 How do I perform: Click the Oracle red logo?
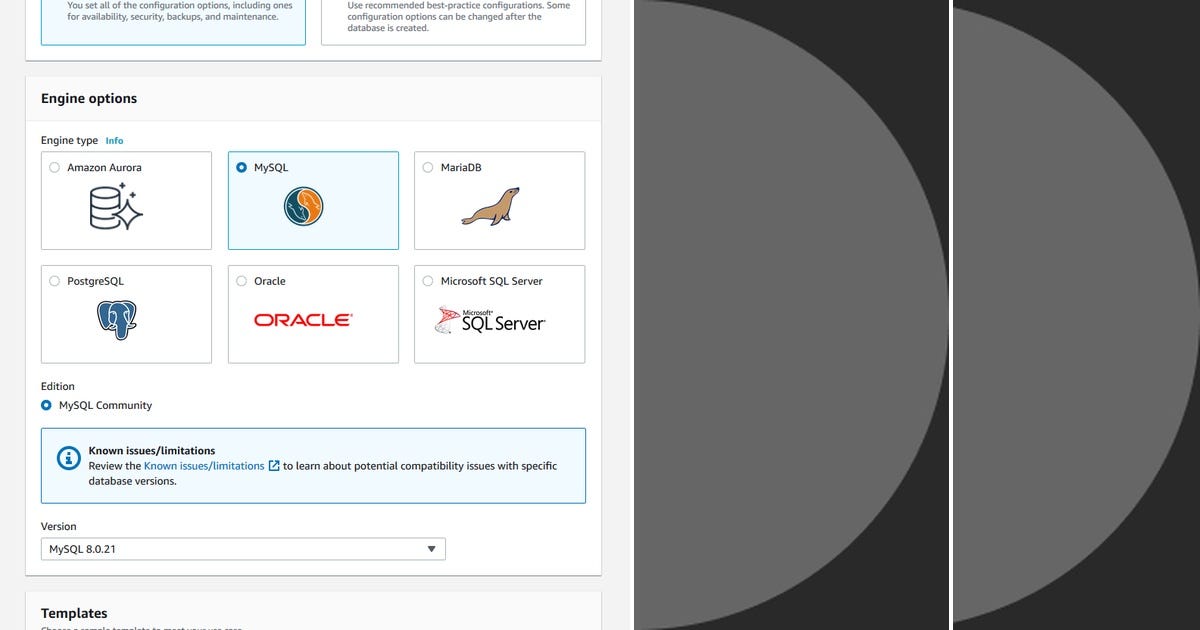click(302, 320)
